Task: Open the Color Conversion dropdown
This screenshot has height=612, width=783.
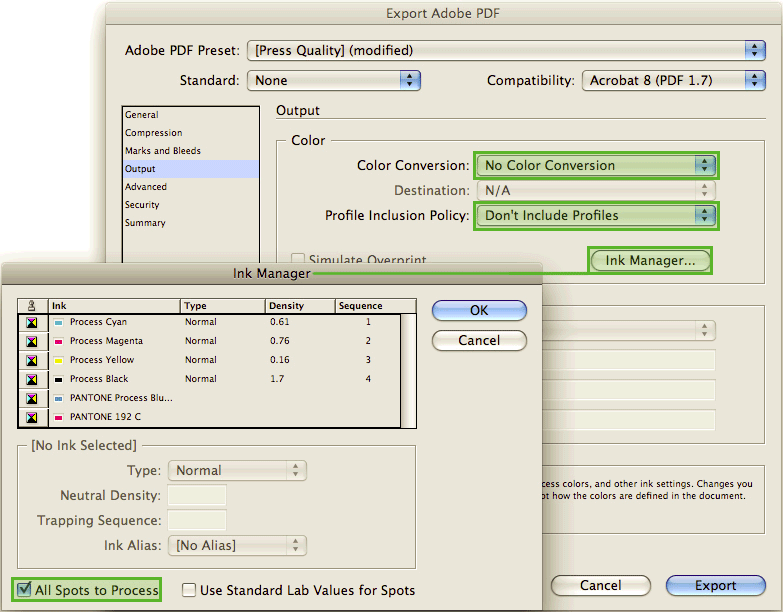Action: pos(596,165)
